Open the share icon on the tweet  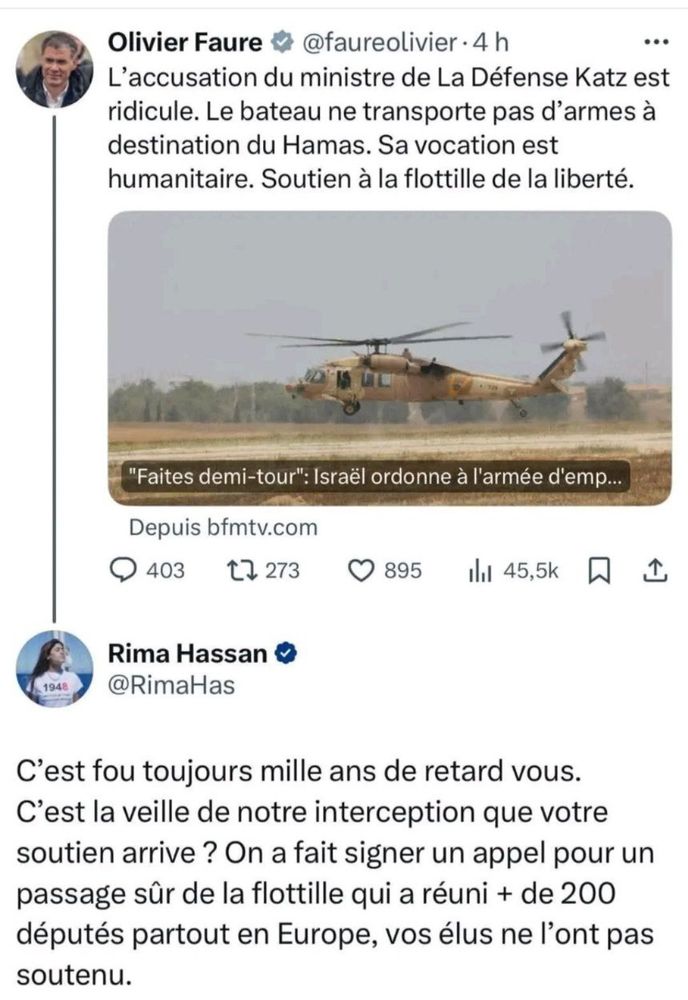[655, 568]
